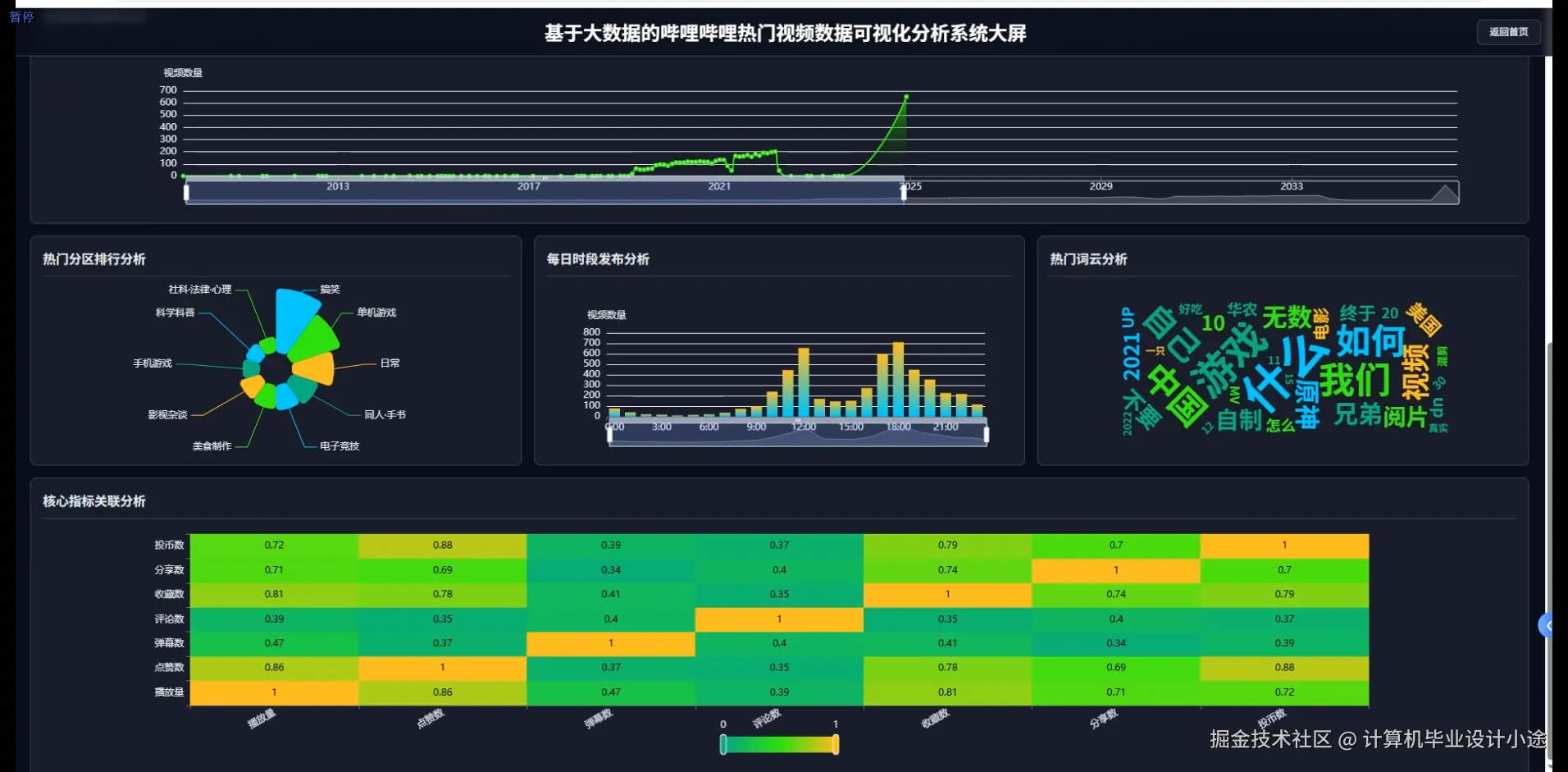
Task: Click heatmap cell 分享数 row, 弹幕数 column (0.34)
Action: pyautogui.click(x=611, y=569)
